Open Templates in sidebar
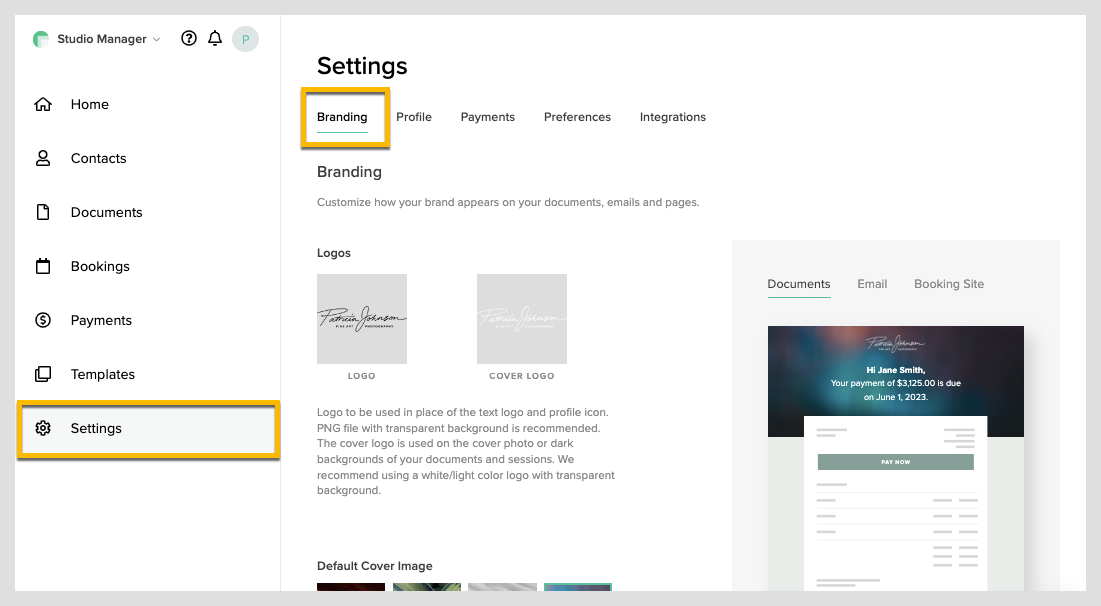This screenshot has height=606, width=1101. [103, 374]
